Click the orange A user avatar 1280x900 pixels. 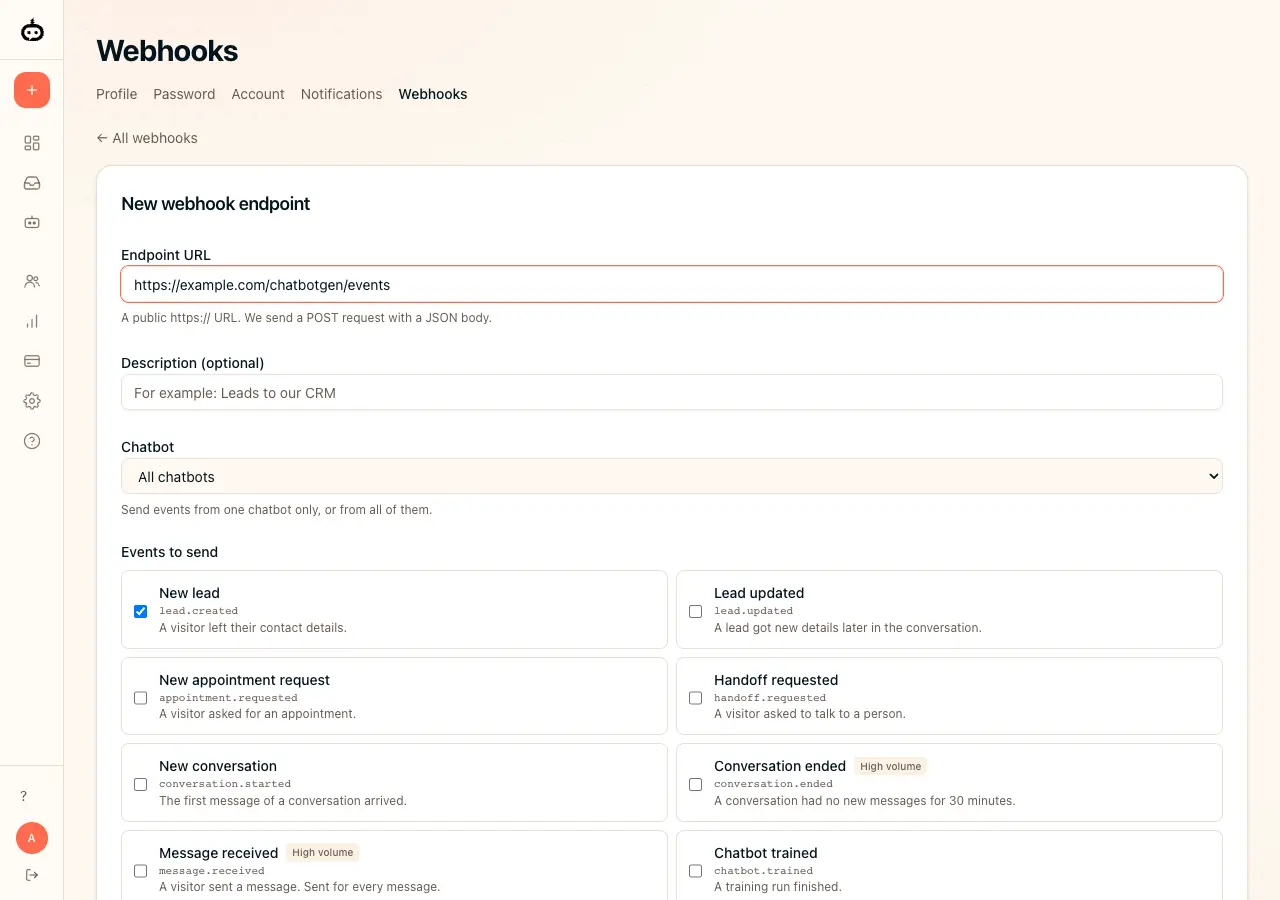pyautogui.click(x=32, y=838)
